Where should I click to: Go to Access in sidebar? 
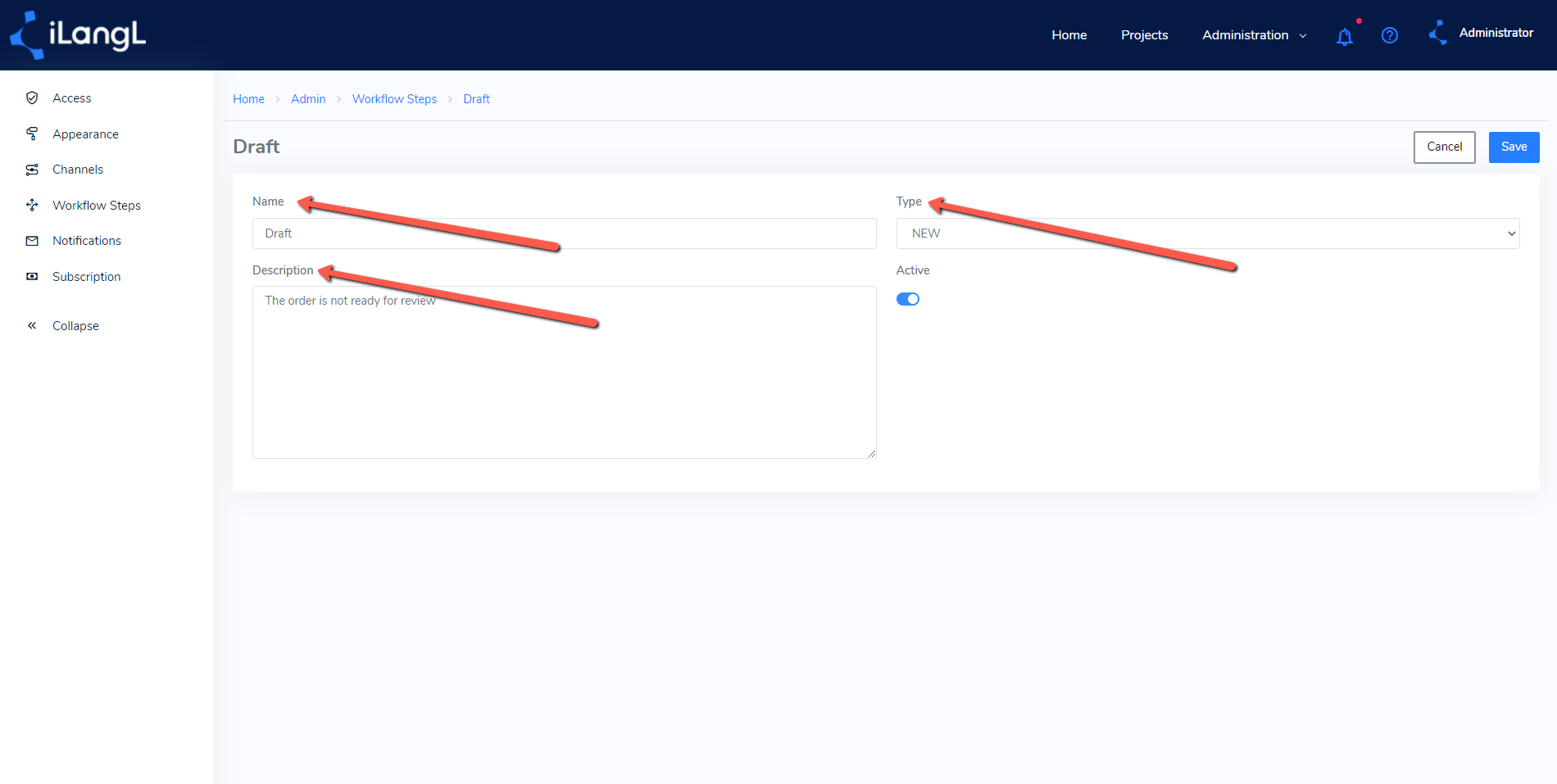[72, 98]
